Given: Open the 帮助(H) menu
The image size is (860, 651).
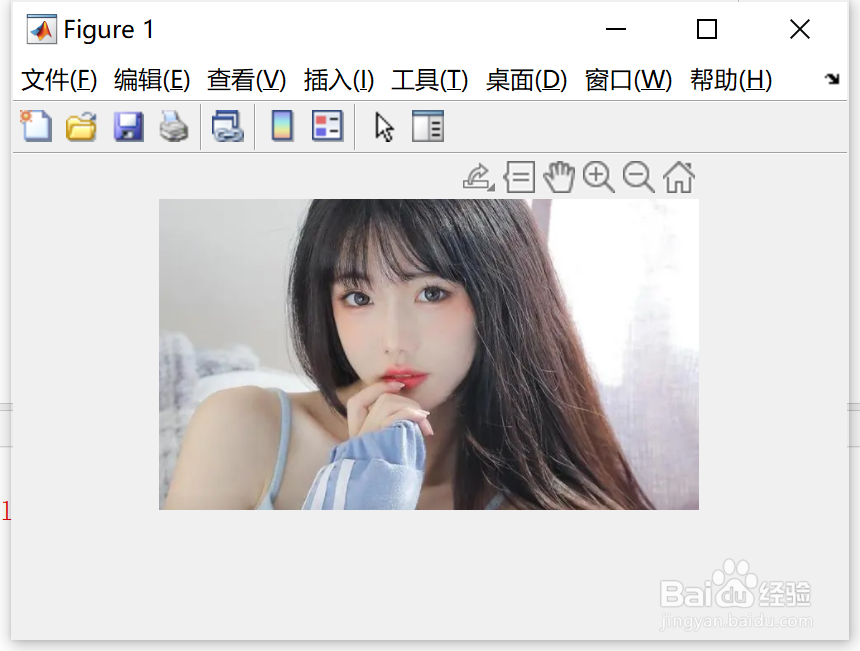Looking at the screenshot, I should point(731,80).
